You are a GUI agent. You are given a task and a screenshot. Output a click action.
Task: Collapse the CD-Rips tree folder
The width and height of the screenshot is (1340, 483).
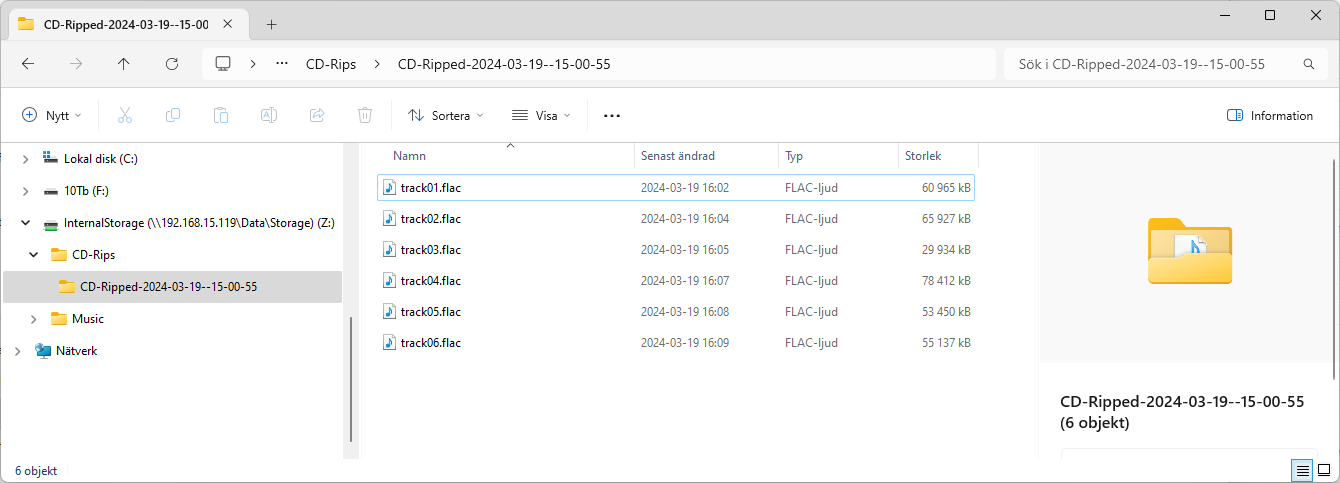tap(33, 255)
